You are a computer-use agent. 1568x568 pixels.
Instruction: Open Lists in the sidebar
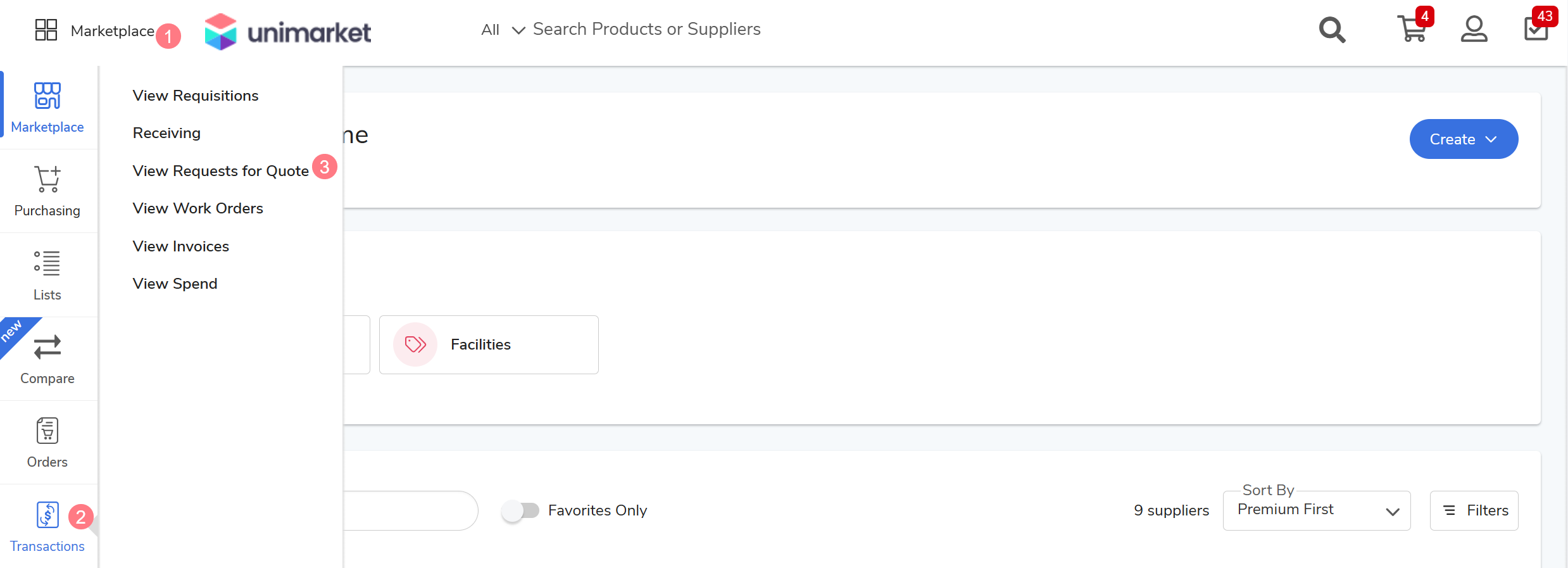(x=47, y=275)
